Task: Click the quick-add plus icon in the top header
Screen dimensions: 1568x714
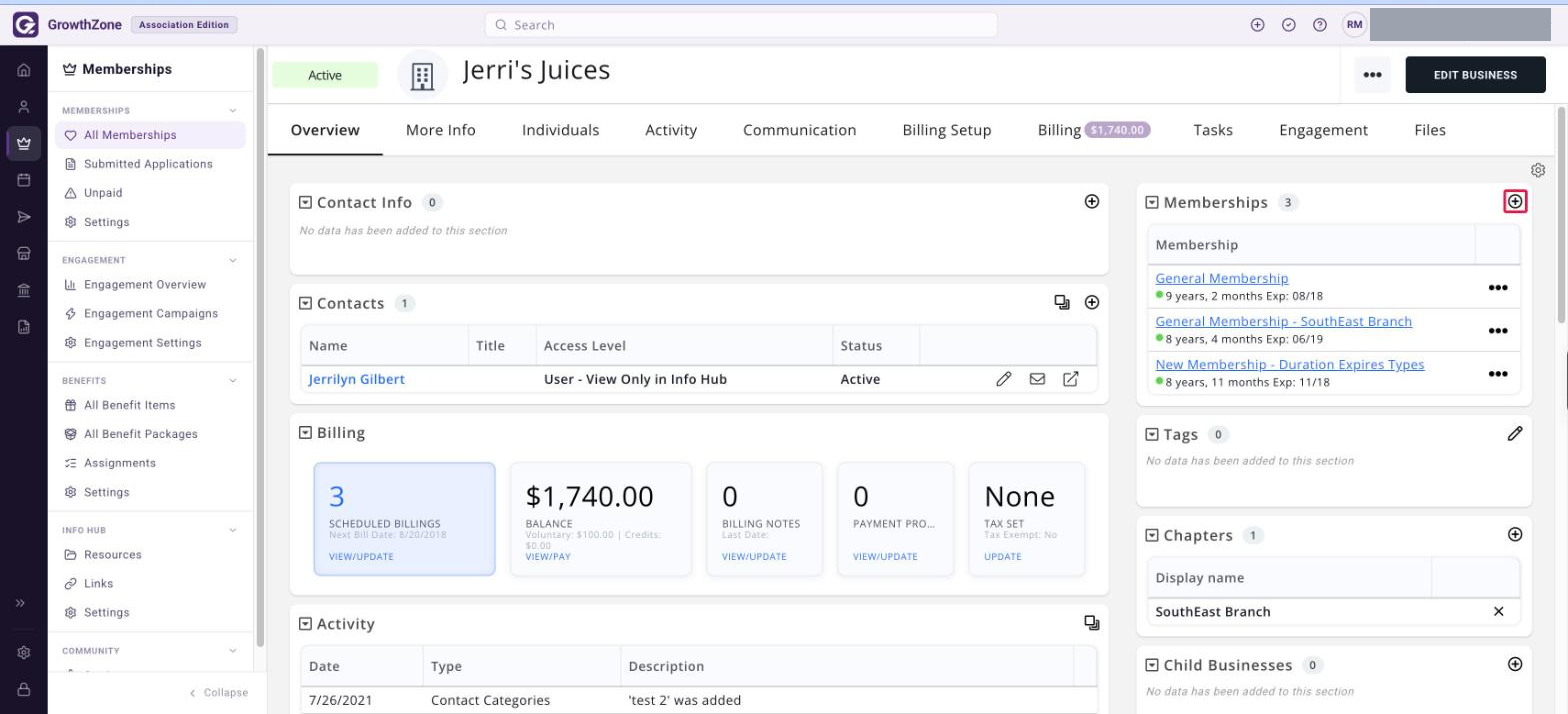Action: [x=1258, y=25]
